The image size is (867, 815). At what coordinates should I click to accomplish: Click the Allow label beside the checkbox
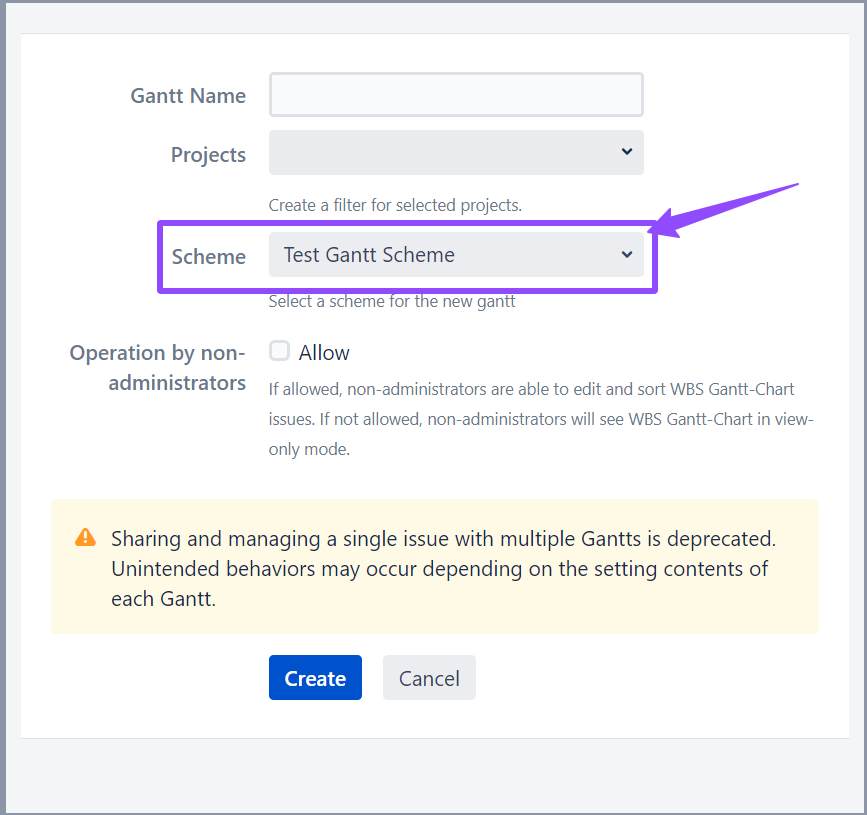click(325, 351)
